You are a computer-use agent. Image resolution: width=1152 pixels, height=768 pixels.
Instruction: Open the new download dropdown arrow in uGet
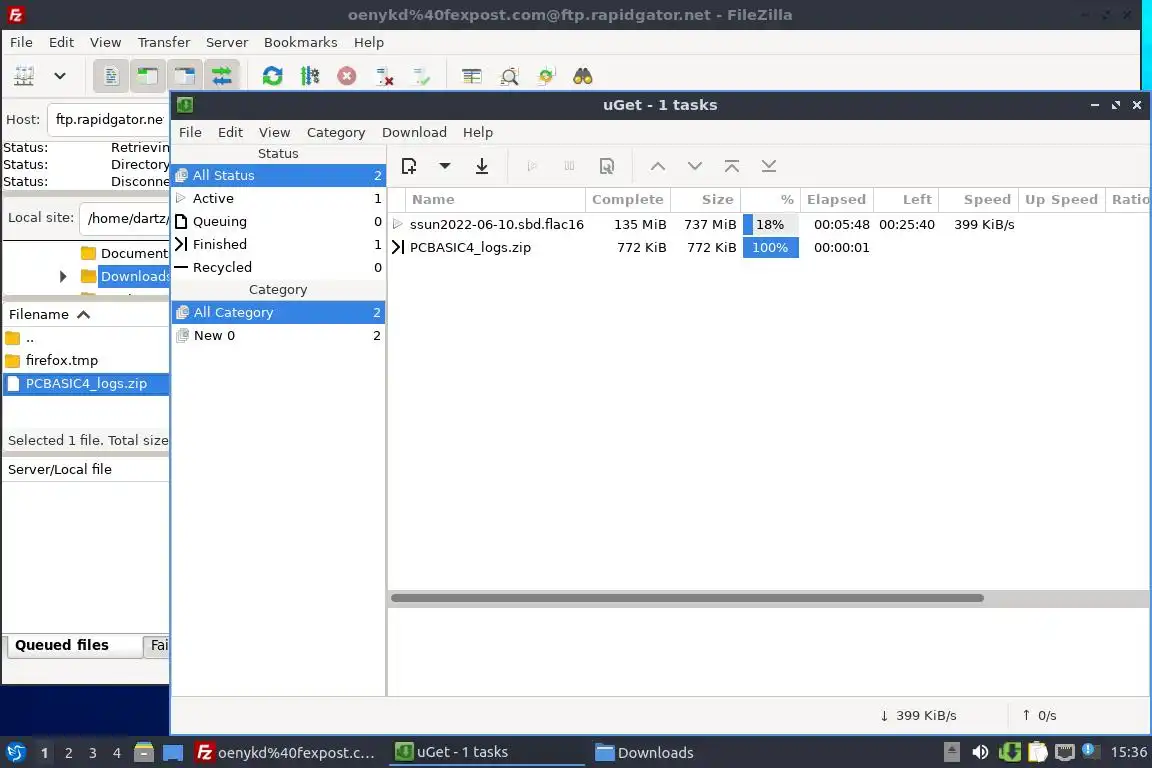(444, 166)
